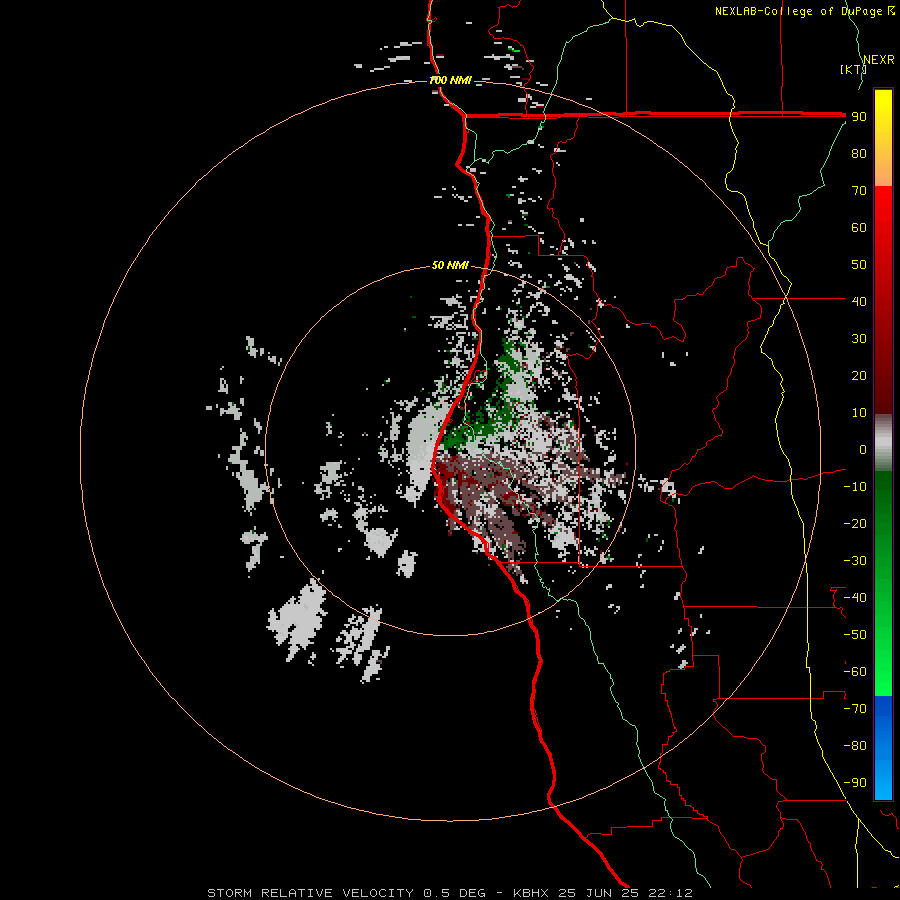Click the 25 JUN 25 date text
Viewport: 900px width, 900px height.
click(x=600, y=893)
